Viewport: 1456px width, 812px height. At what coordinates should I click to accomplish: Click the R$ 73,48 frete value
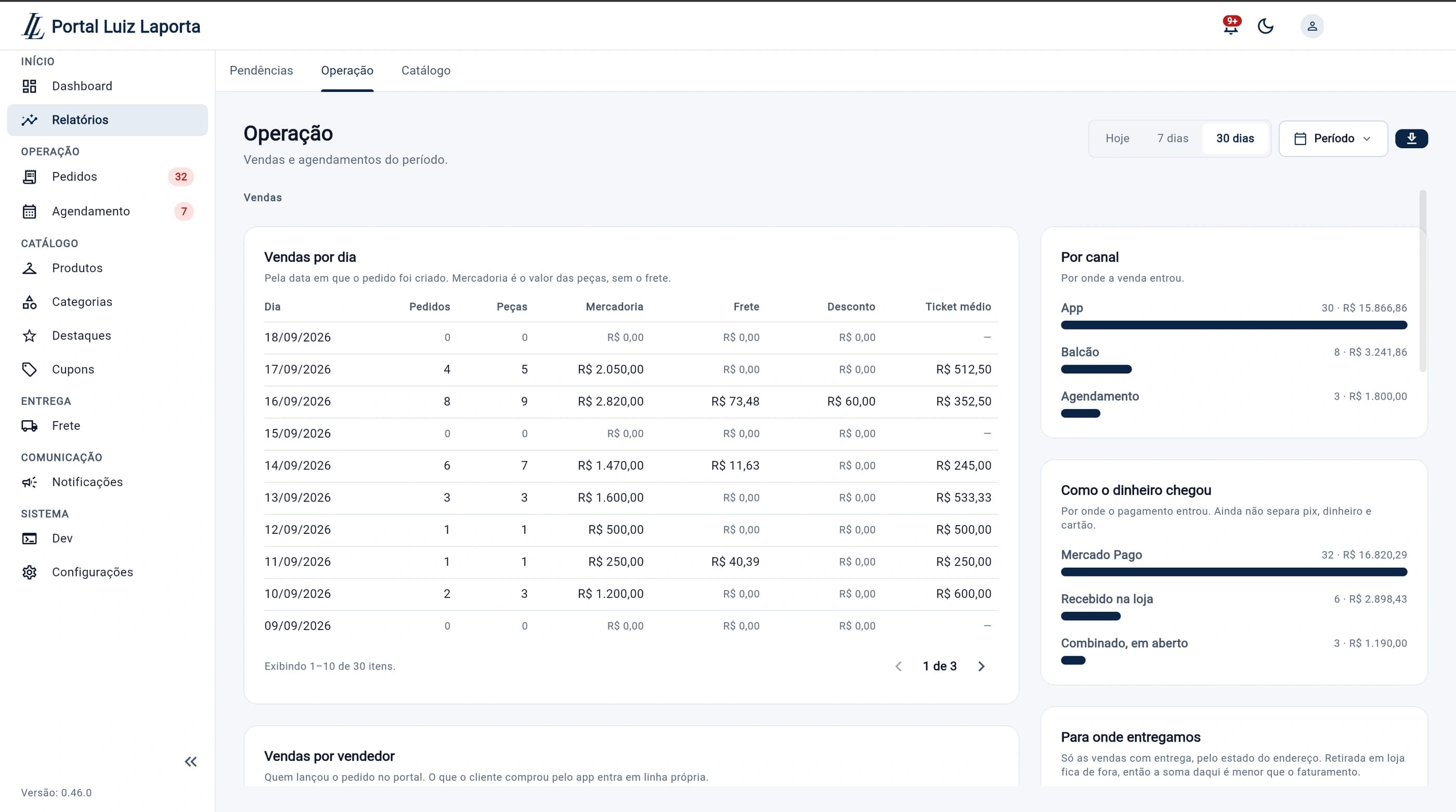pyautogui.click(x=735, y=402)
